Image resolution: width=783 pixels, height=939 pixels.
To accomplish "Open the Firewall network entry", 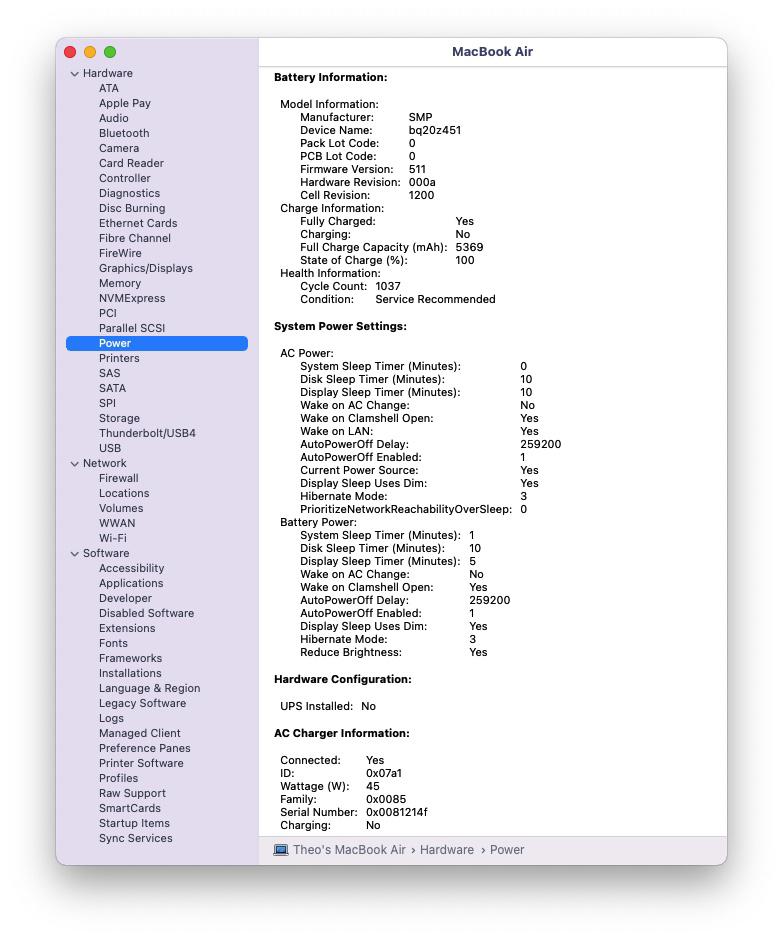I will tap(119, 478).
